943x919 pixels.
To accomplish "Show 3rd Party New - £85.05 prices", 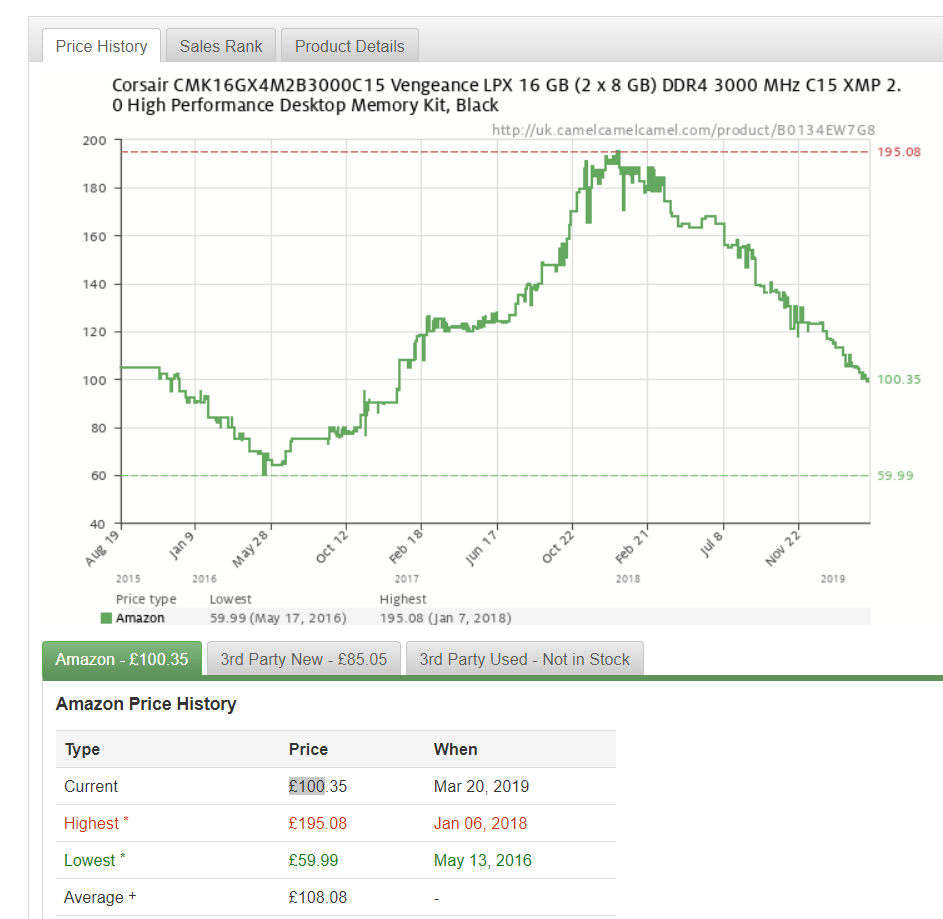I will (x=303, y=659).
